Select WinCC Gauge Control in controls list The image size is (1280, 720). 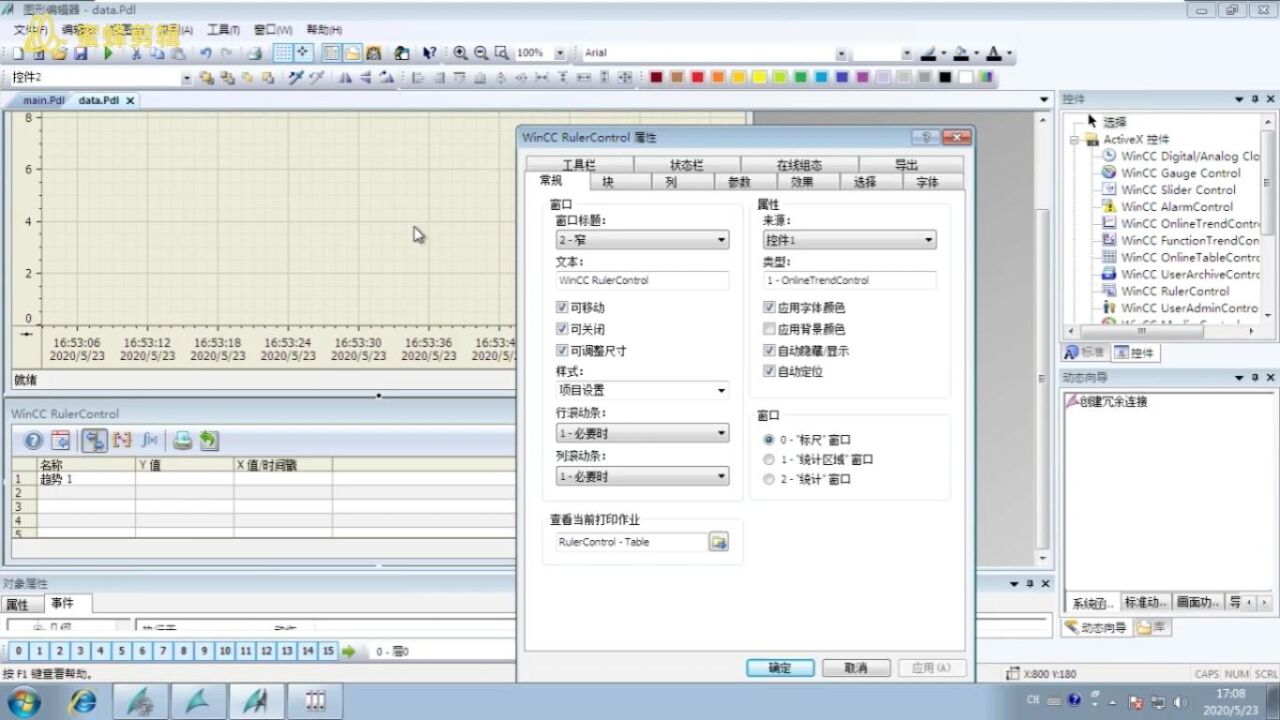tap(1180, 173)
